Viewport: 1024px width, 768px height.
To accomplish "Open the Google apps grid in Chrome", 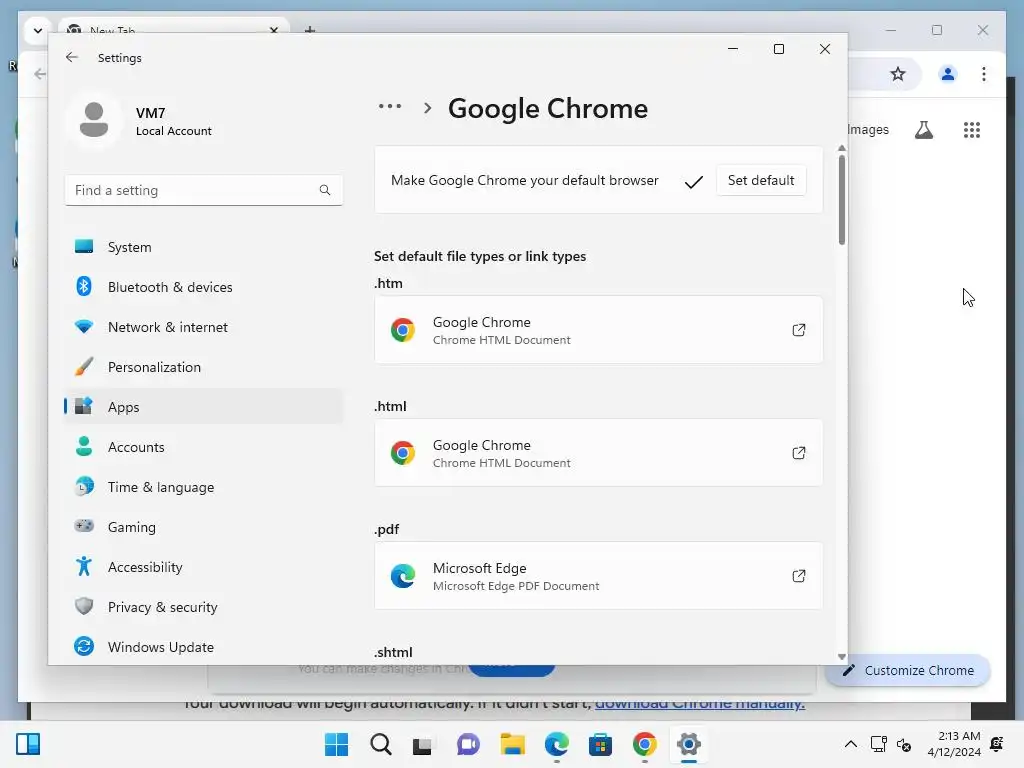I will click(x=972, y=130).
